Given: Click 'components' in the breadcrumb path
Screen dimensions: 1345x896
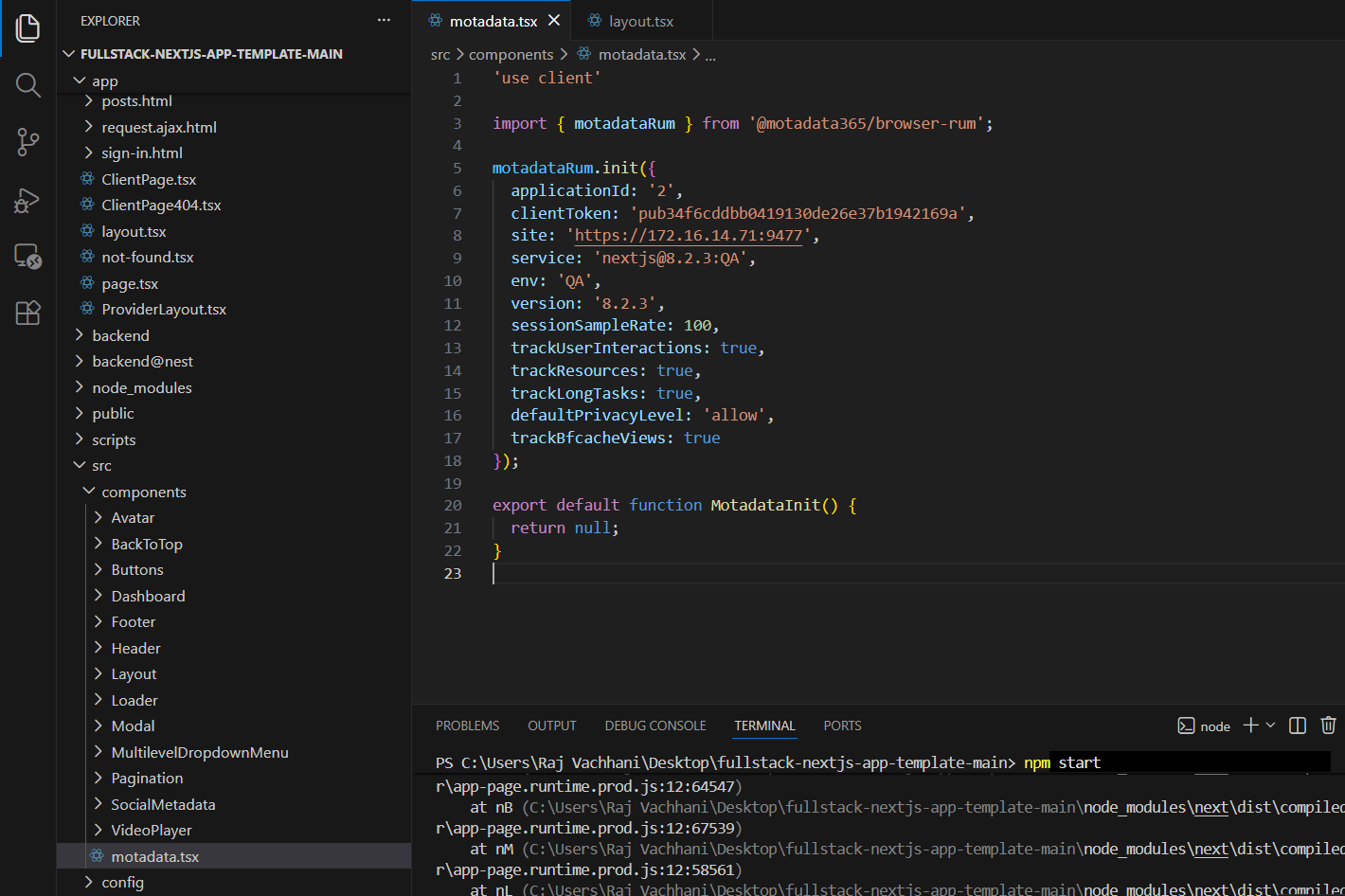Looking at the screenshot, I should [511, 55].
